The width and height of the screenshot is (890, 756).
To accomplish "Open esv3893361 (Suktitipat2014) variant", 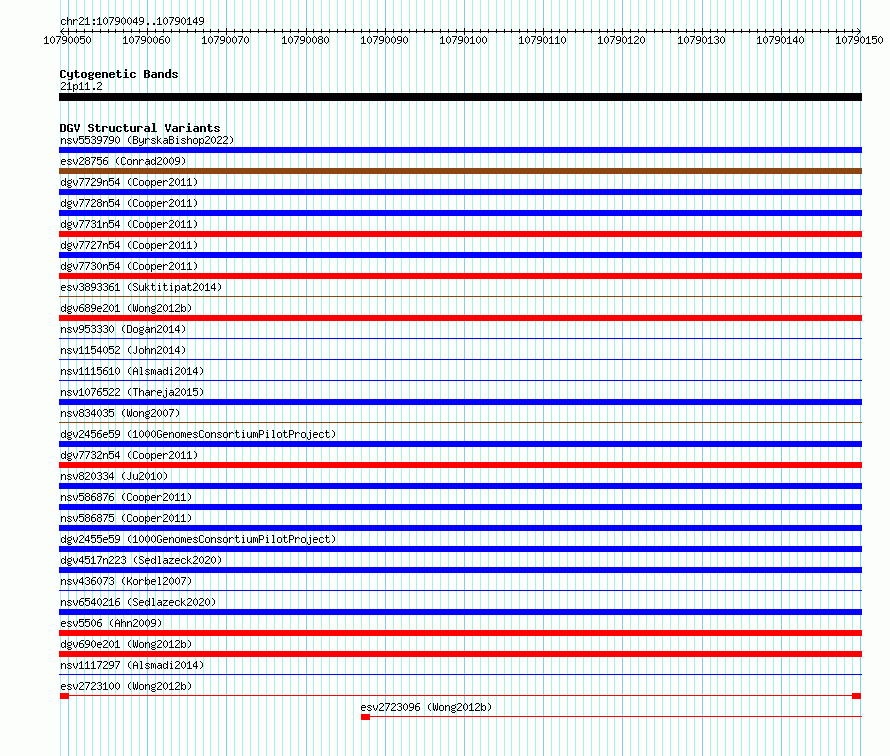I will (141, 287).
